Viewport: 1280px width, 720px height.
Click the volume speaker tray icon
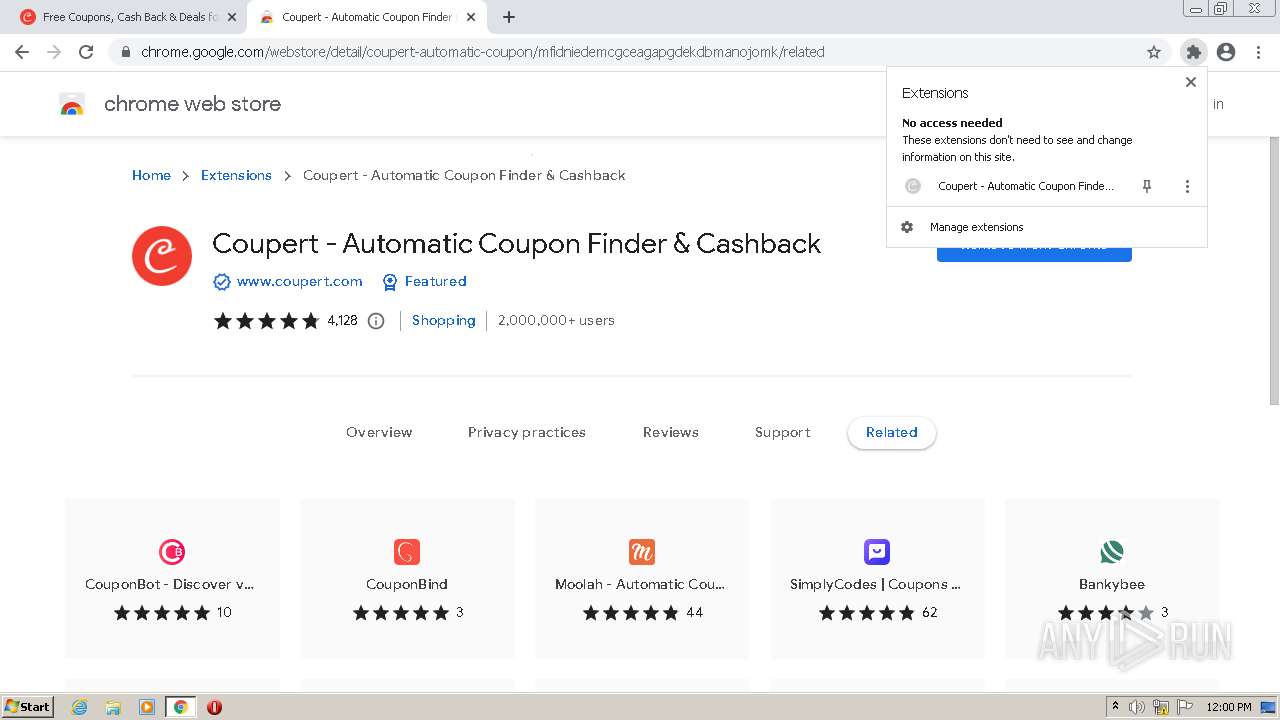pyautogui.click(x=1138, y=707)
